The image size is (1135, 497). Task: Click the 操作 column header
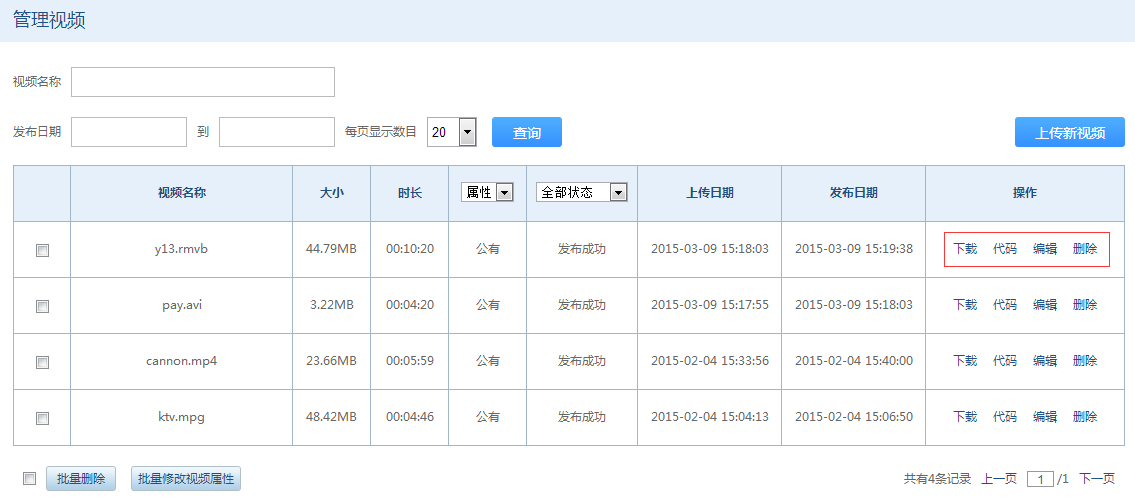(x=1025, y=193)
